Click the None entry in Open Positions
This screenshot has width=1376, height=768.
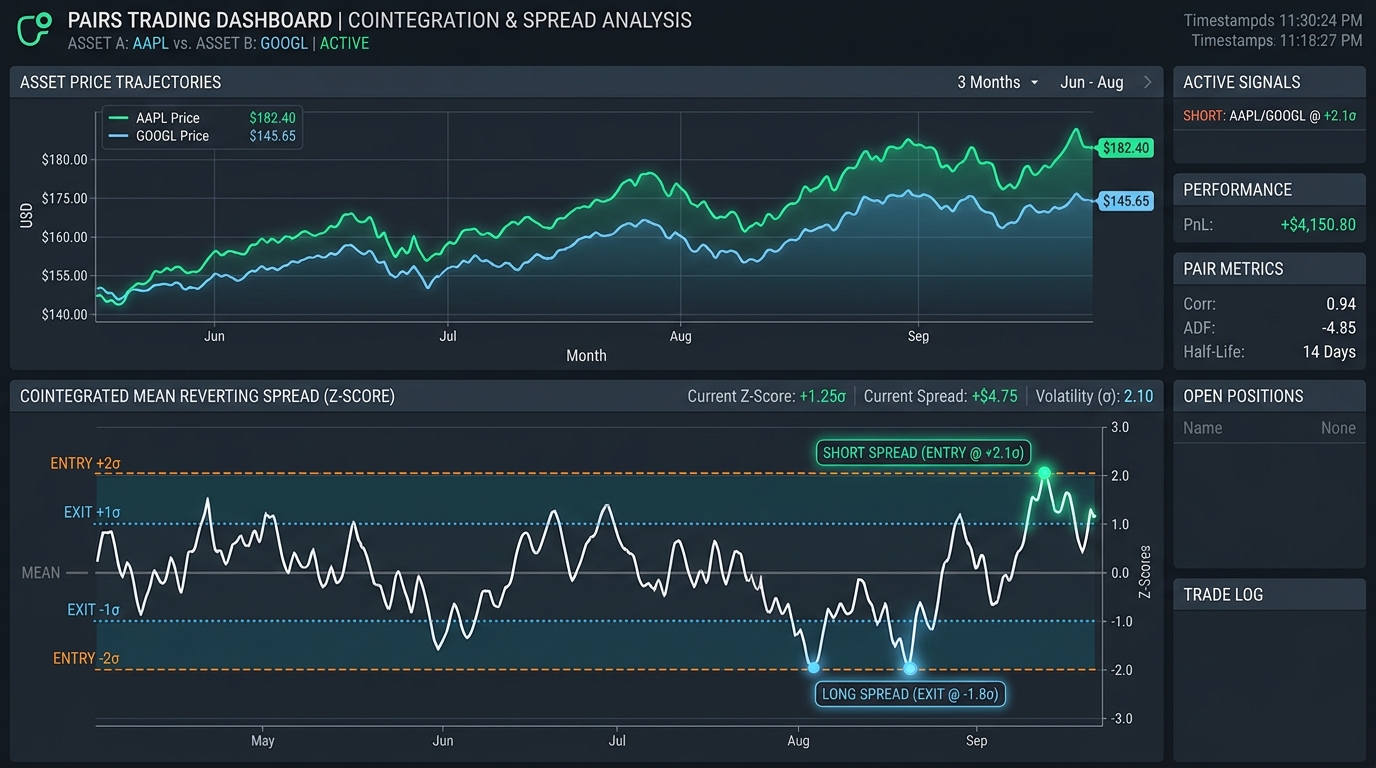1338,428
